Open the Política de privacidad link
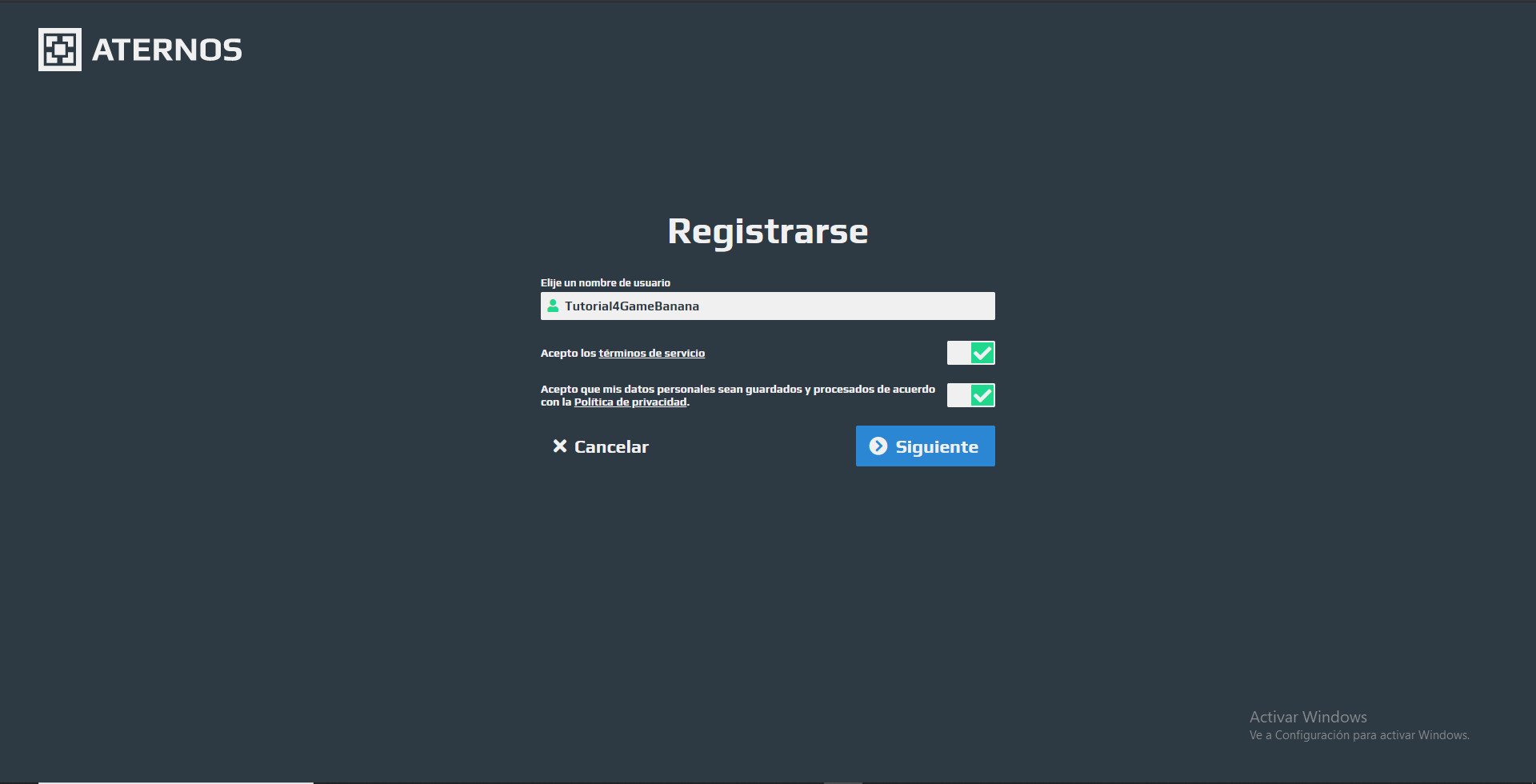This screenshot has height=784, width=1536. (630, 402)
